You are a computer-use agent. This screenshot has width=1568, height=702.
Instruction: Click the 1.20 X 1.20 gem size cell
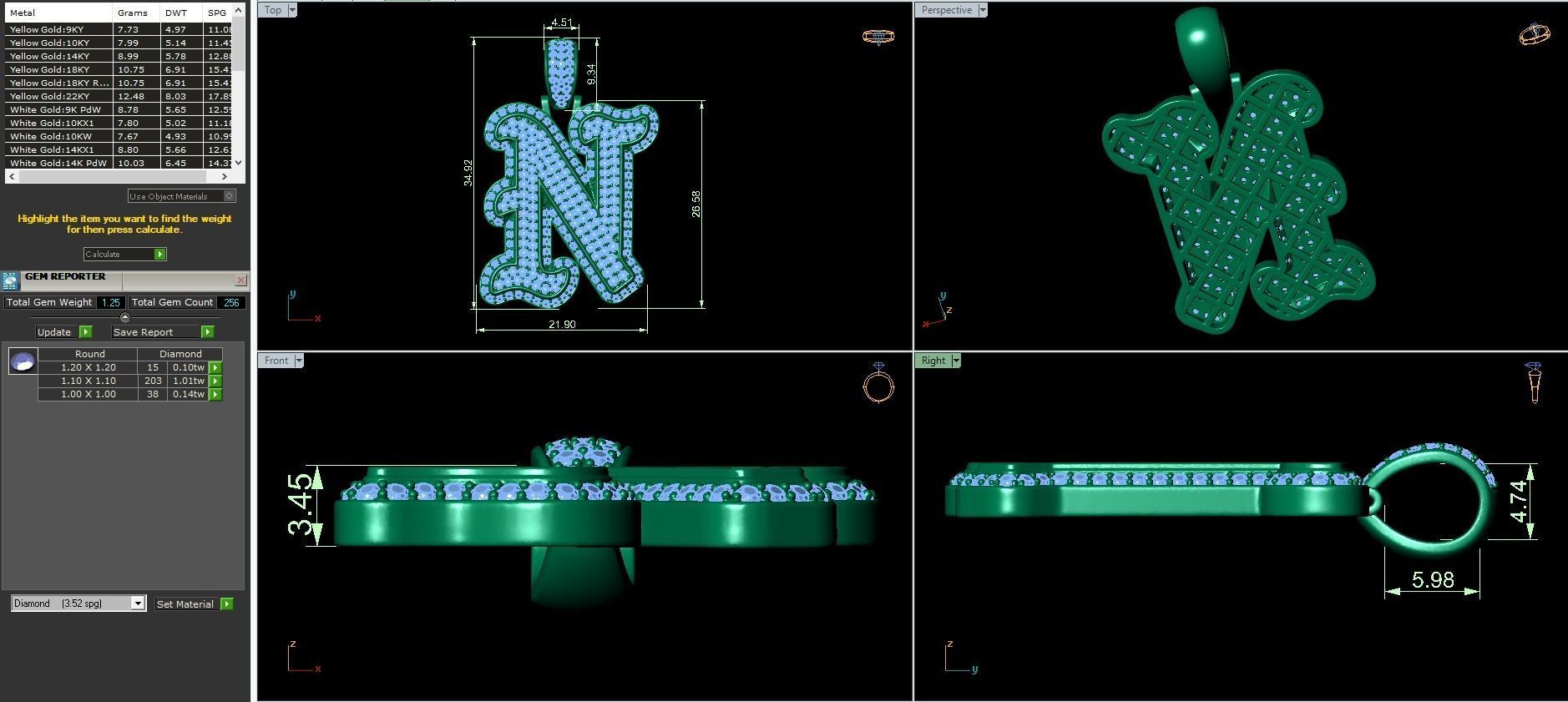pyautogui.click(x=88, y=367)
